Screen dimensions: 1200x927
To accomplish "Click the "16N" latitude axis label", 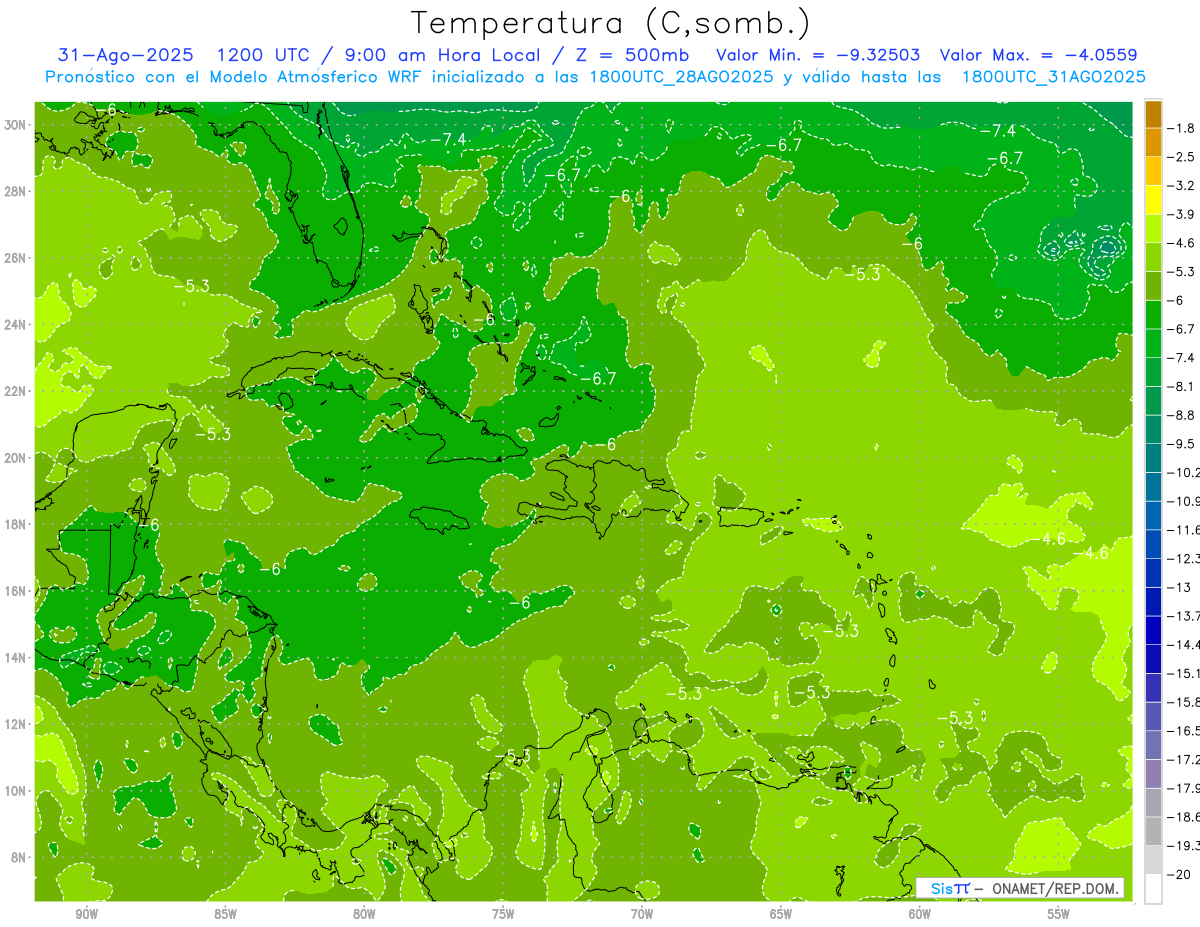I will (17, 591).
